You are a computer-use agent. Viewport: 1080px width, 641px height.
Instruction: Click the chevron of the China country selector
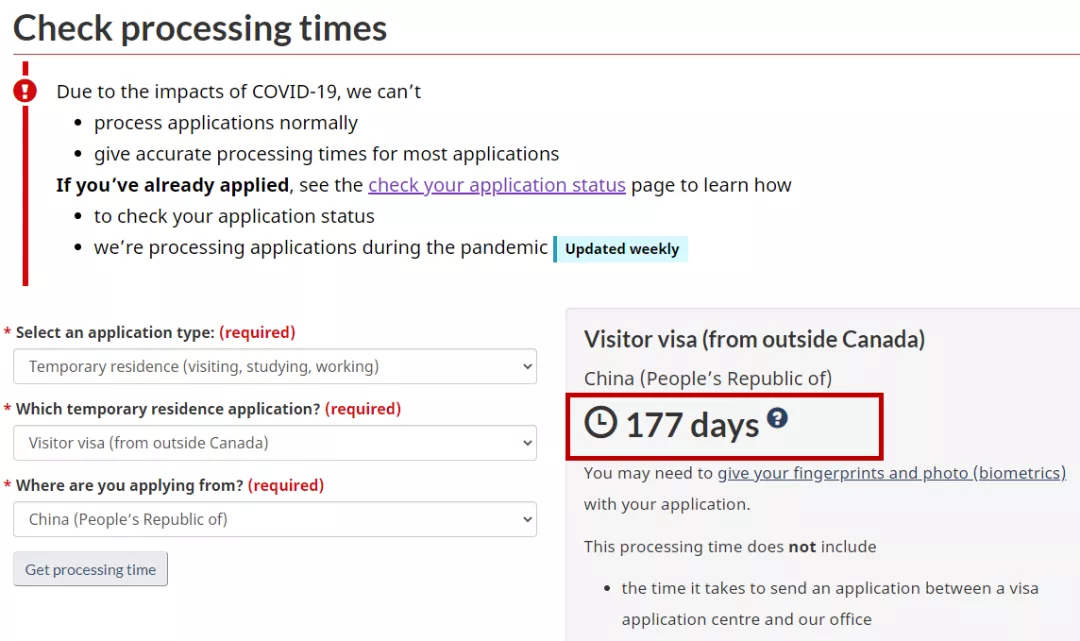tap(527, 519)
